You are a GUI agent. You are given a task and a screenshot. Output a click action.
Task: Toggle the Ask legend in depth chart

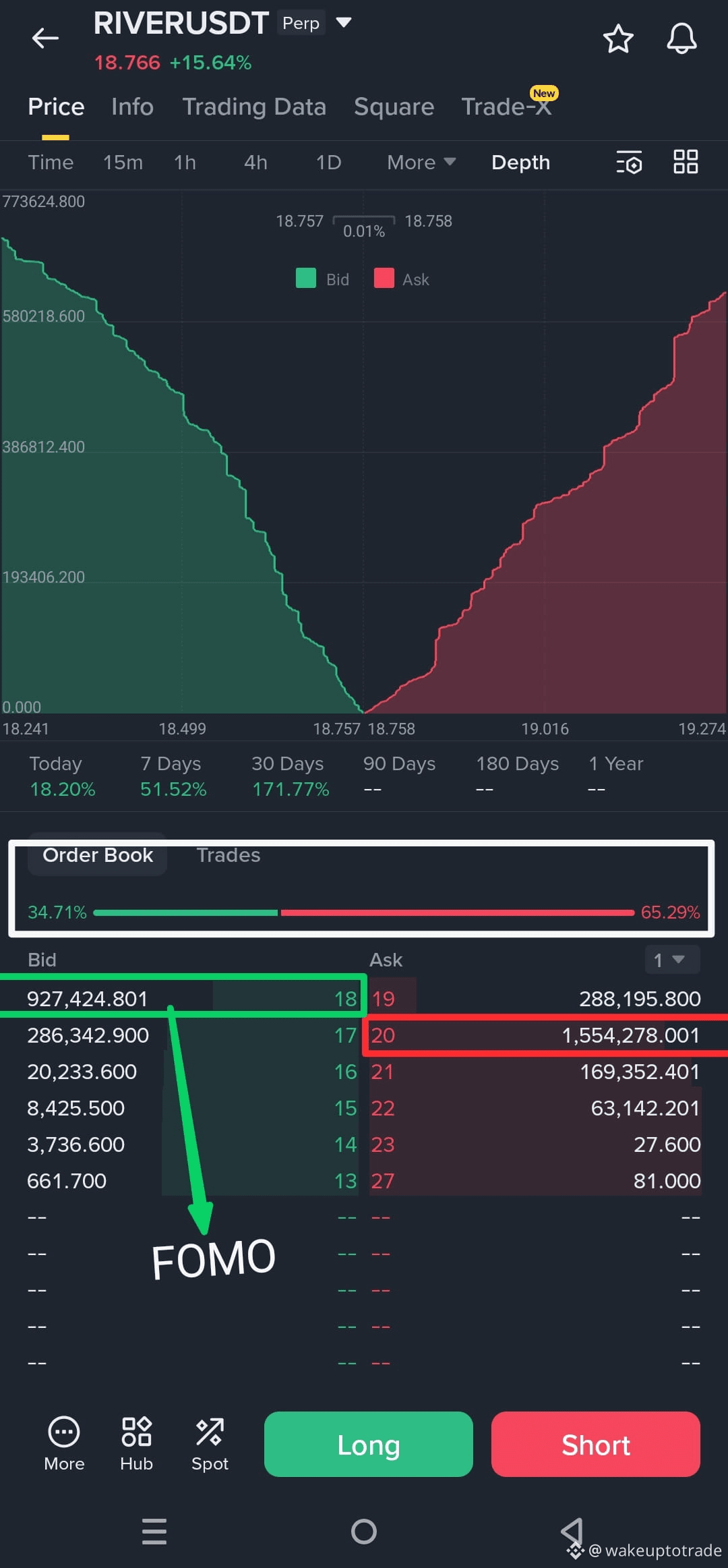(402, 279)
